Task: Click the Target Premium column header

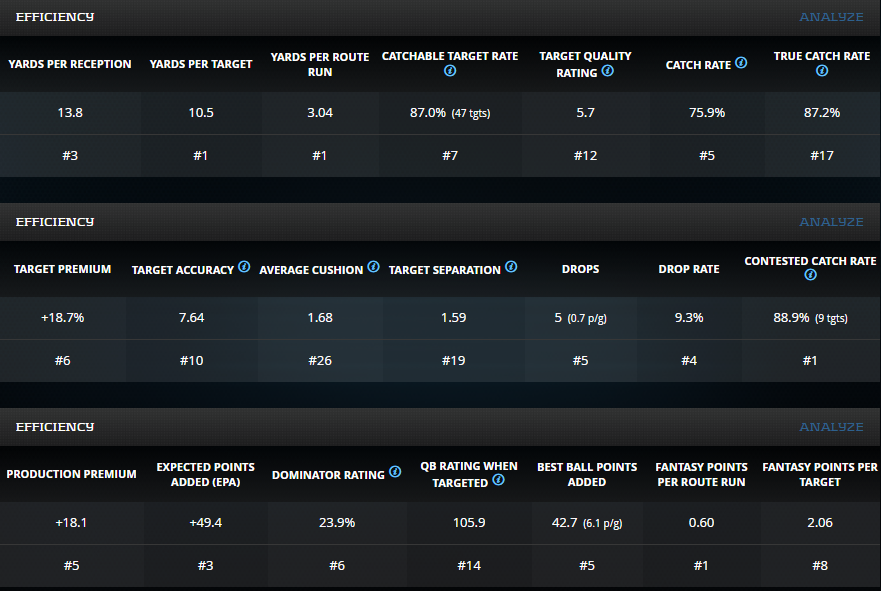Action: (x=62, y=270)
